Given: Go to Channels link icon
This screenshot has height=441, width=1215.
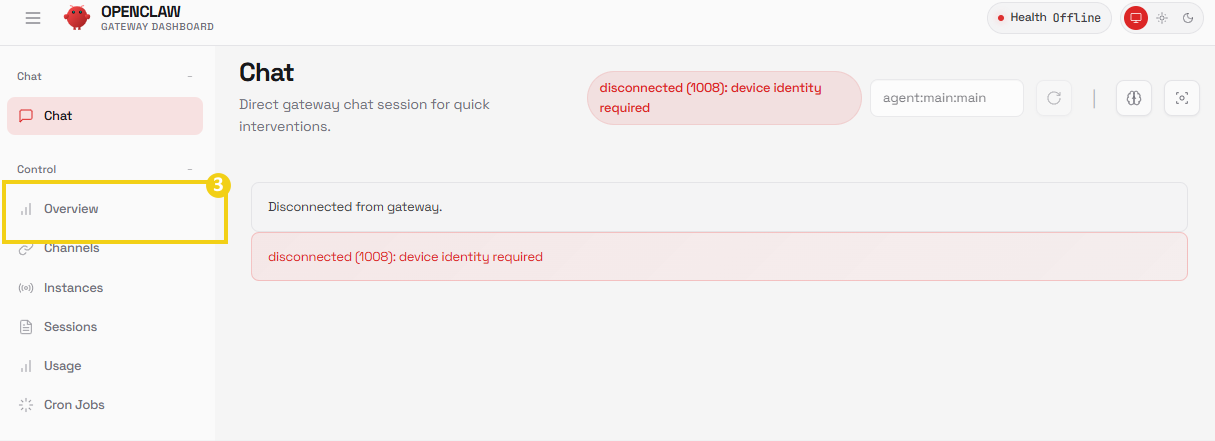Looking at the screenshot, I should pos(26,248).
